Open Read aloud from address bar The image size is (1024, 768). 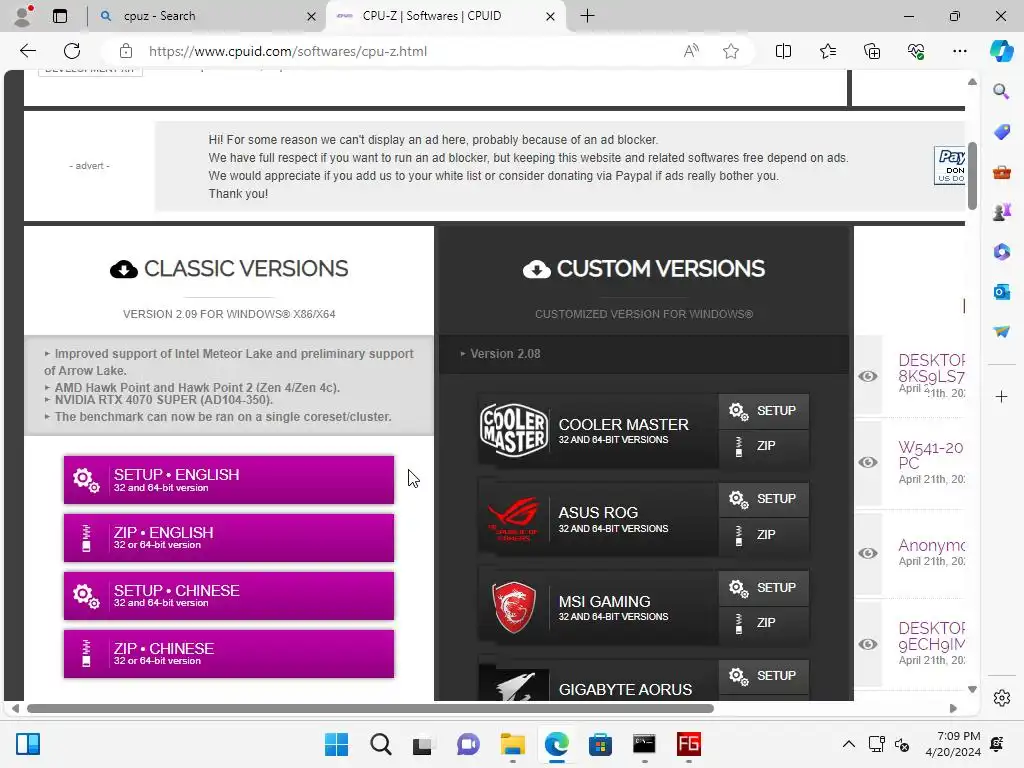(x=691, y=51)
